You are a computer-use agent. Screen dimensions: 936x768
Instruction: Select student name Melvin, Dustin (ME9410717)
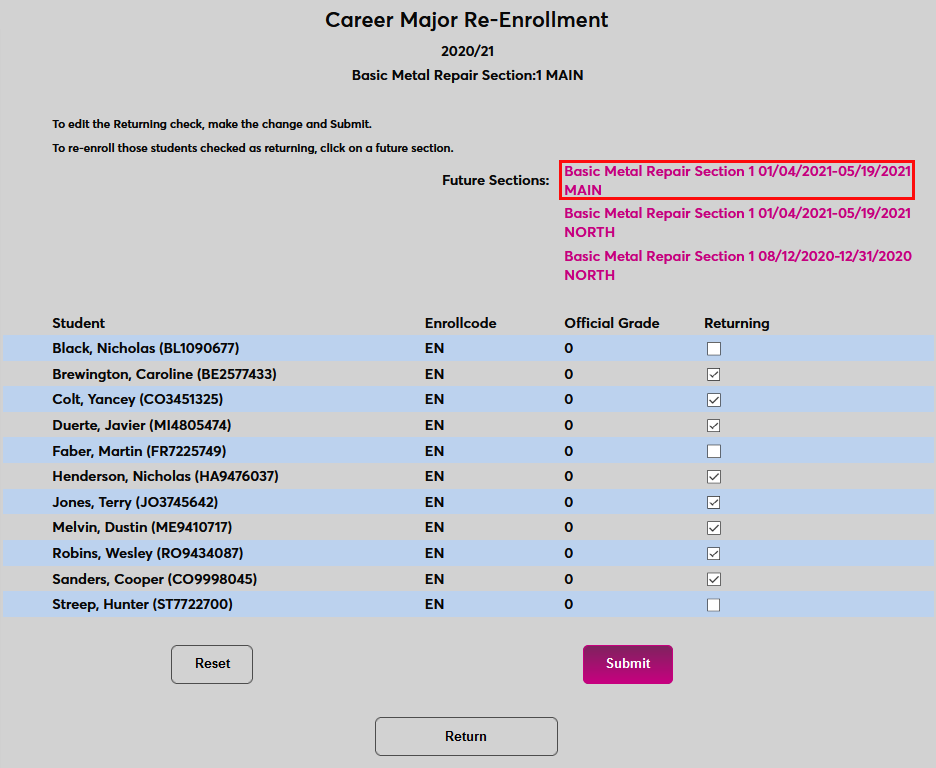(x=142, y=527)
